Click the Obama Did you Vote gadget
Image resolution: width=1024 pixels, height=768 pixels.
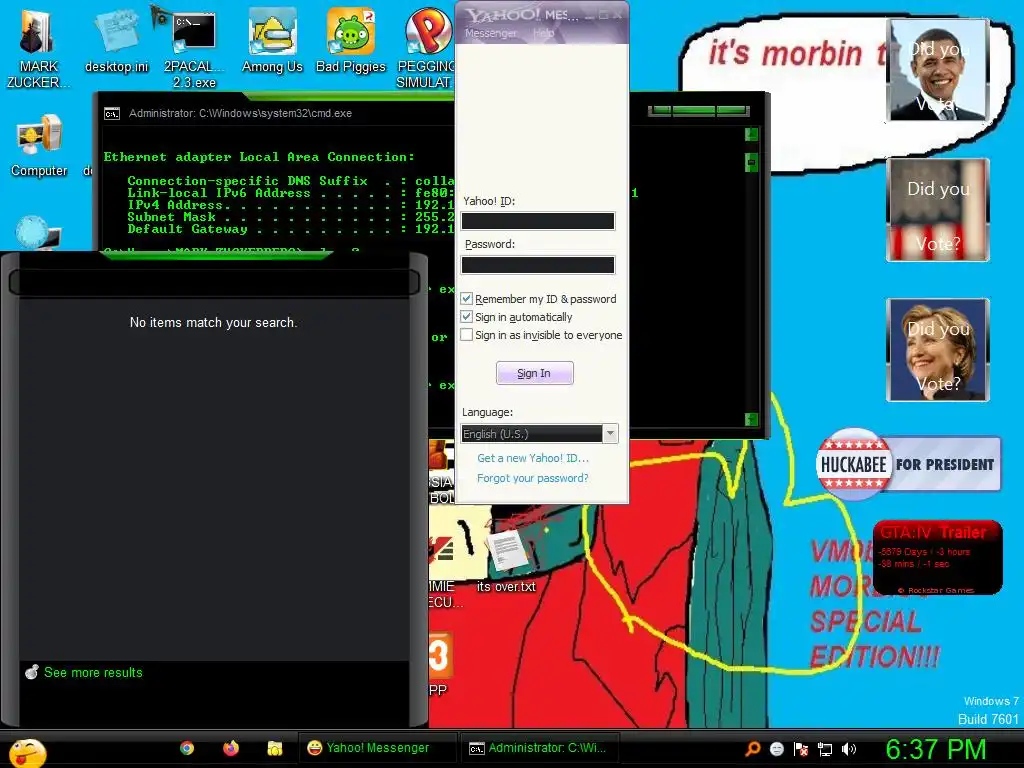(938, 70)
